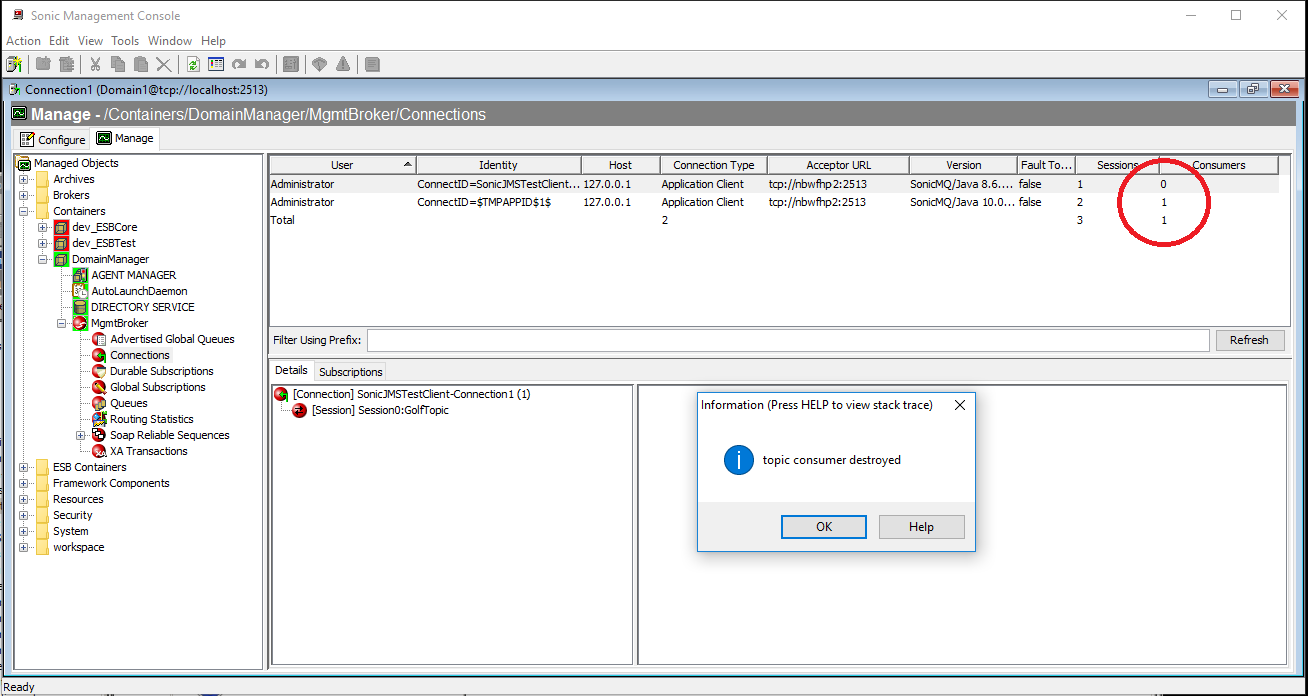1308x696 pixels.
Task: Select the dev_ESBCore container icon
Action: (61, 227)
